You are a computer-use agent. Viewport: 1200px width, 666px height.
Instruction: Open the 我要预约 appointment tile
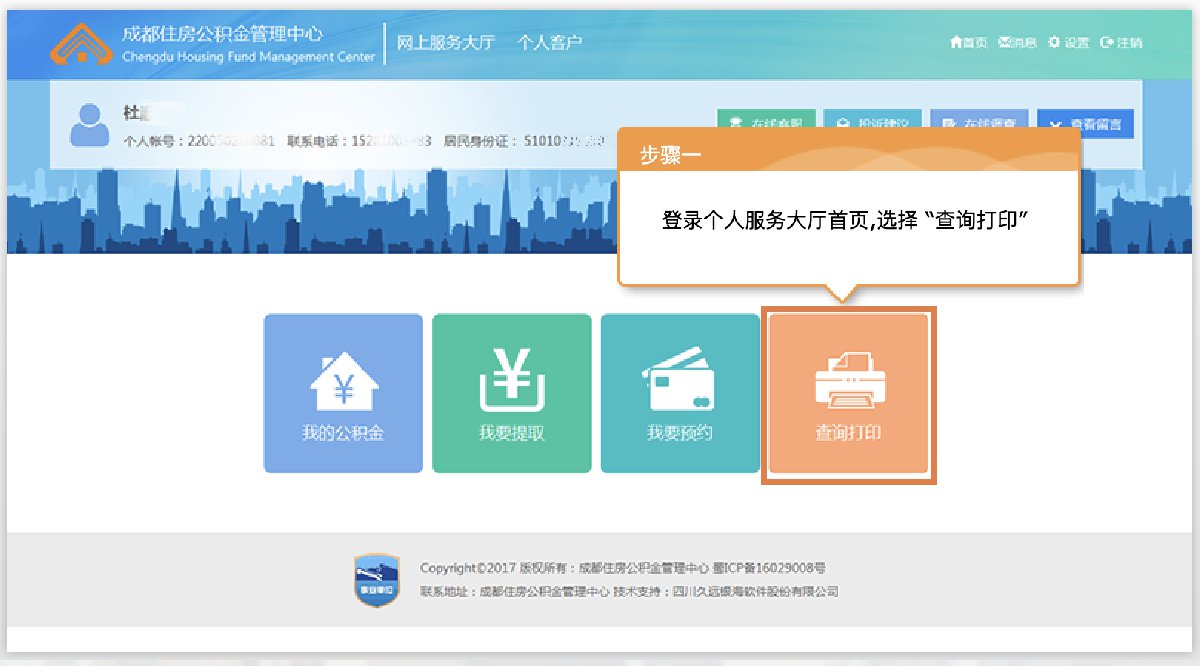[680, 393]
